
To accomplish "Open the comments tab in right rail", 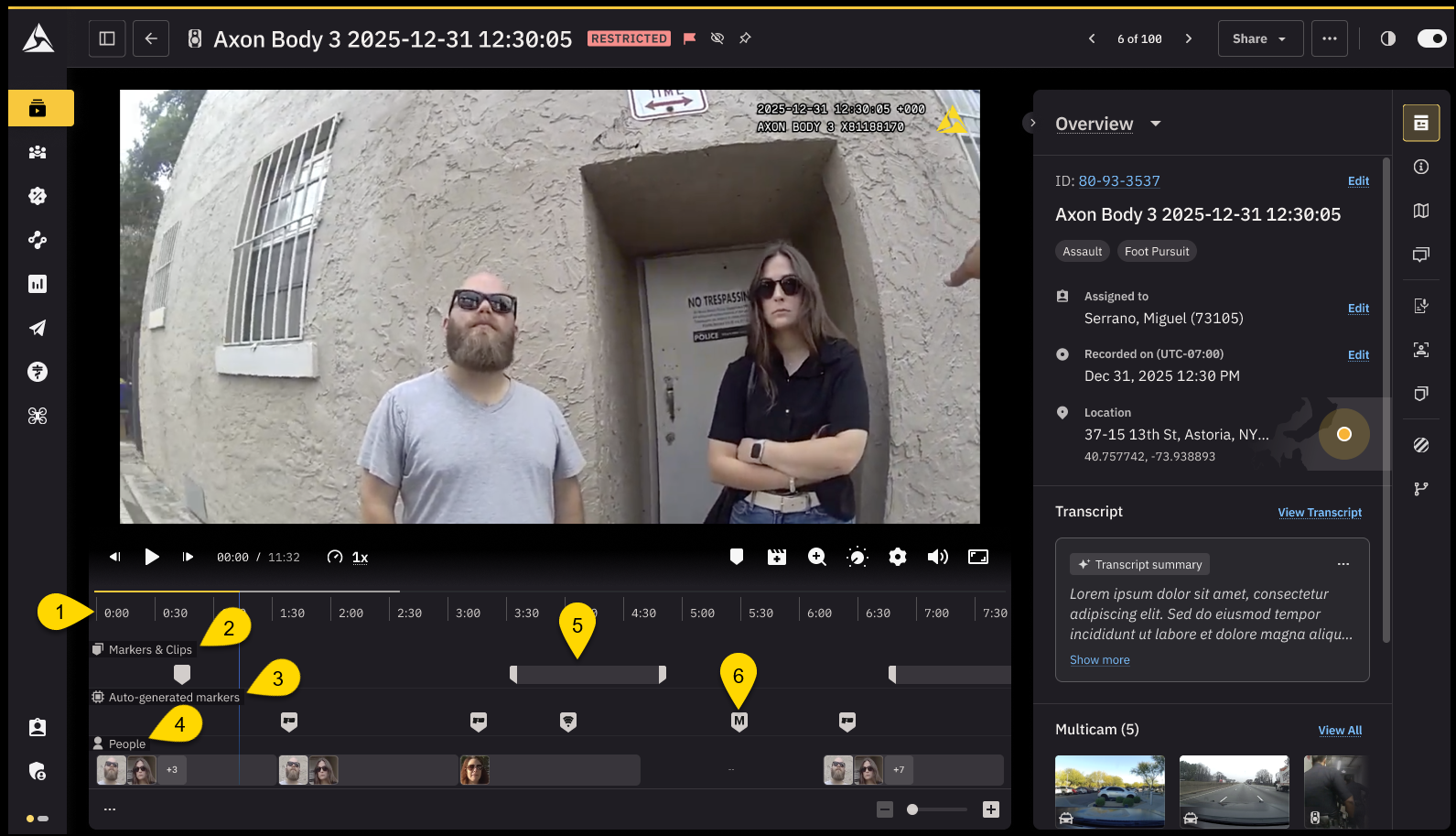I will tap(1421, 255).
